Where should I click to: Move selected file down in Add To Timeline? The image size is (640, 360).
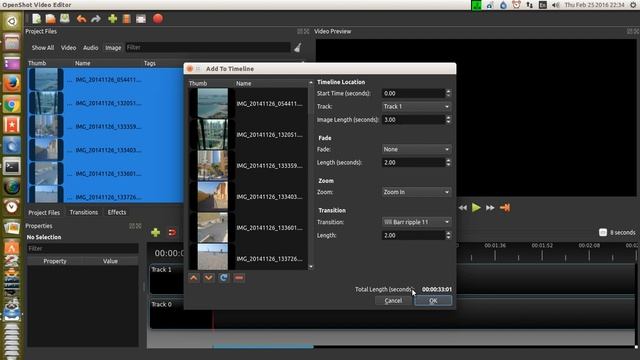tap(209, 278)
